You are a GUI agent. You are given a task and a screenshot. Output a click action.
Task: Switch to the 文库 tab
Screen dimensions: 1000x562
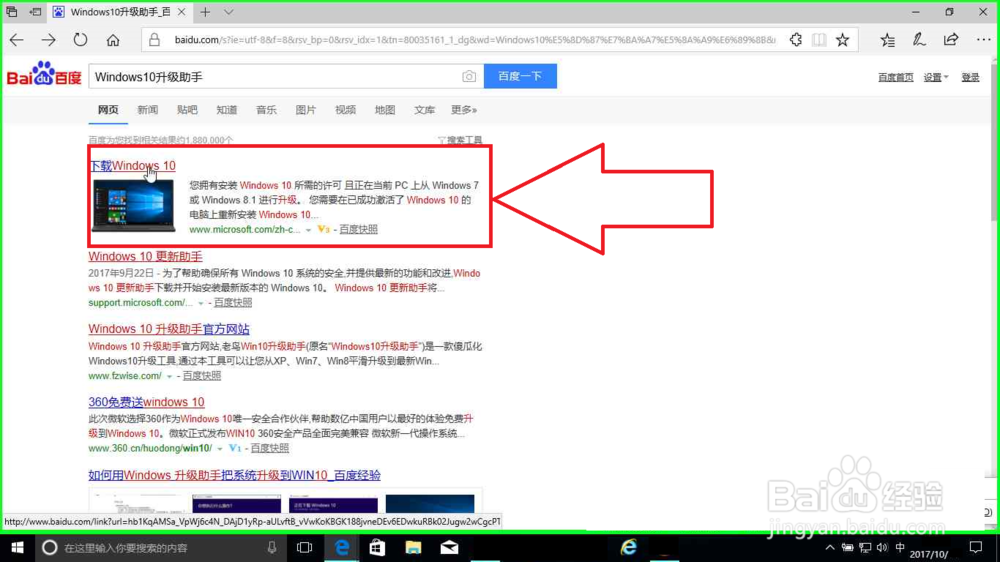pos(424,110)
